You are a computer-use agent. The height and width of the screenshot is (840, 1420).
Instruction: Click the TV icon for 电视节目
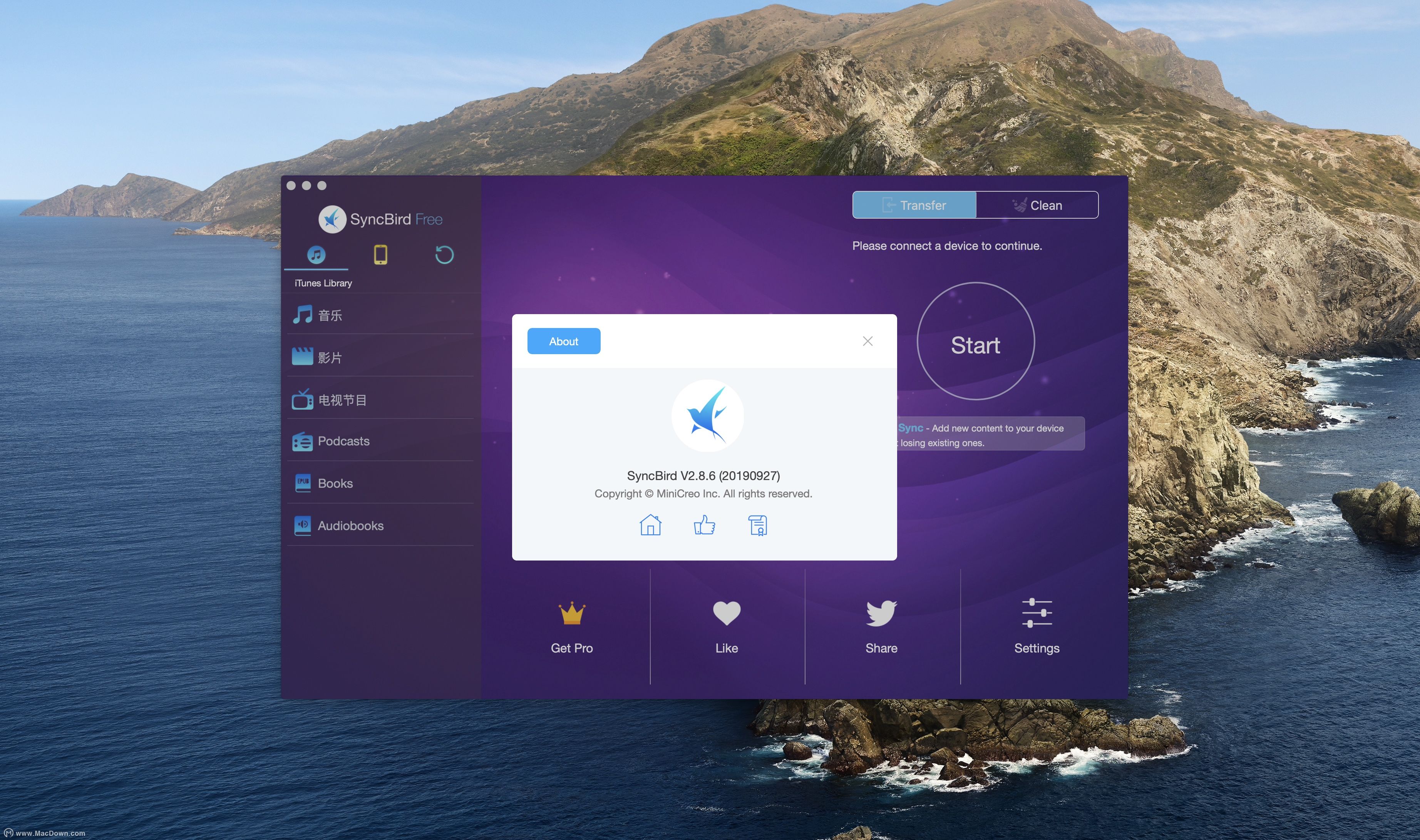click(302, 399)
